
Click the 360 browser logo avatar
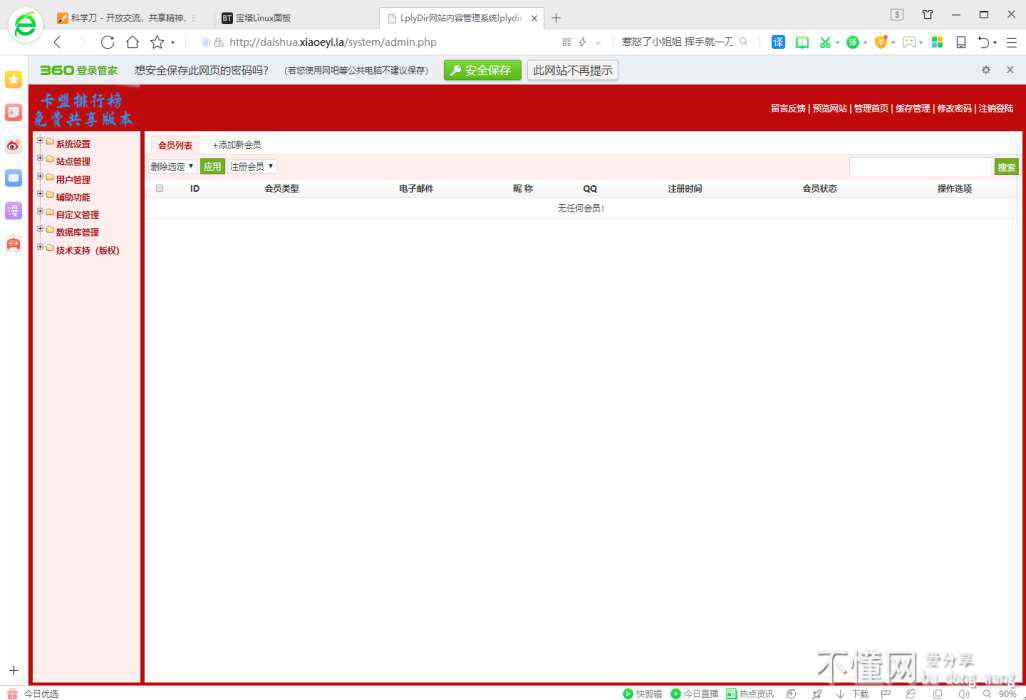pos(26,25)
